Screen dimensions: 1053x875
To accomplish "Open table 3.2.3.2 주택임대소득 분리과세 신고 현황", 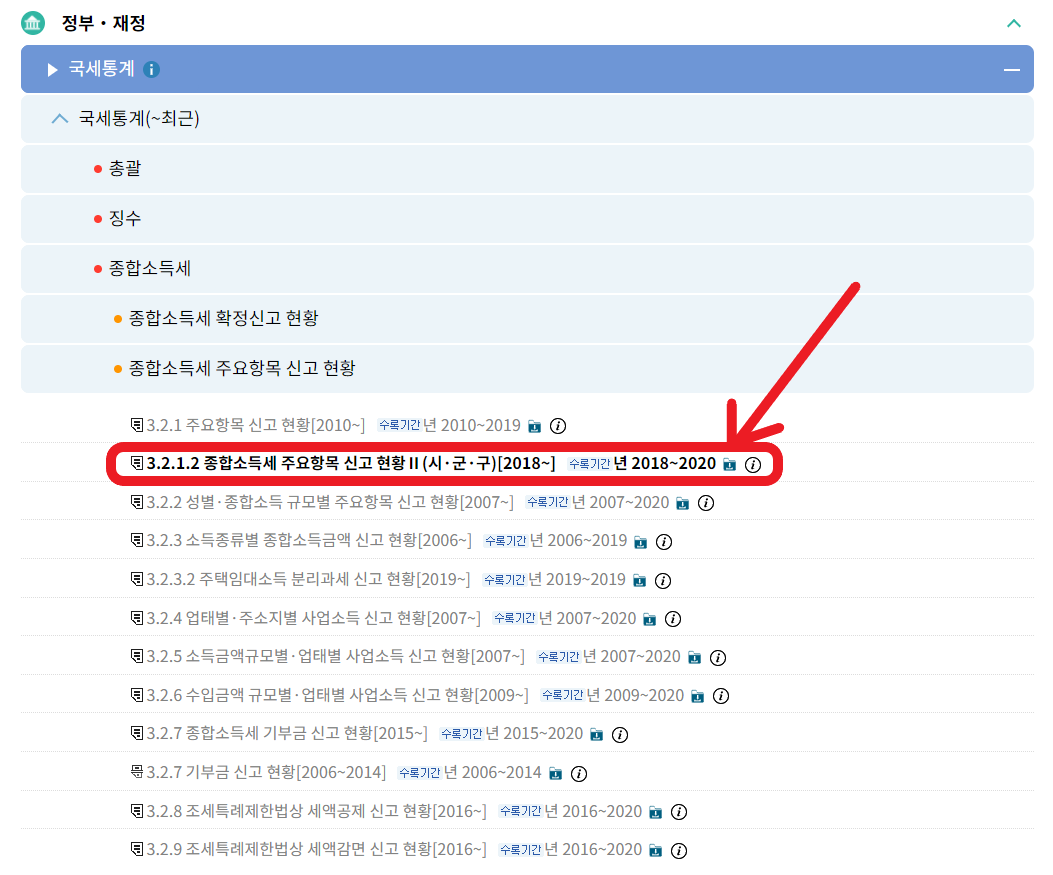I will [x=308, y=580].
